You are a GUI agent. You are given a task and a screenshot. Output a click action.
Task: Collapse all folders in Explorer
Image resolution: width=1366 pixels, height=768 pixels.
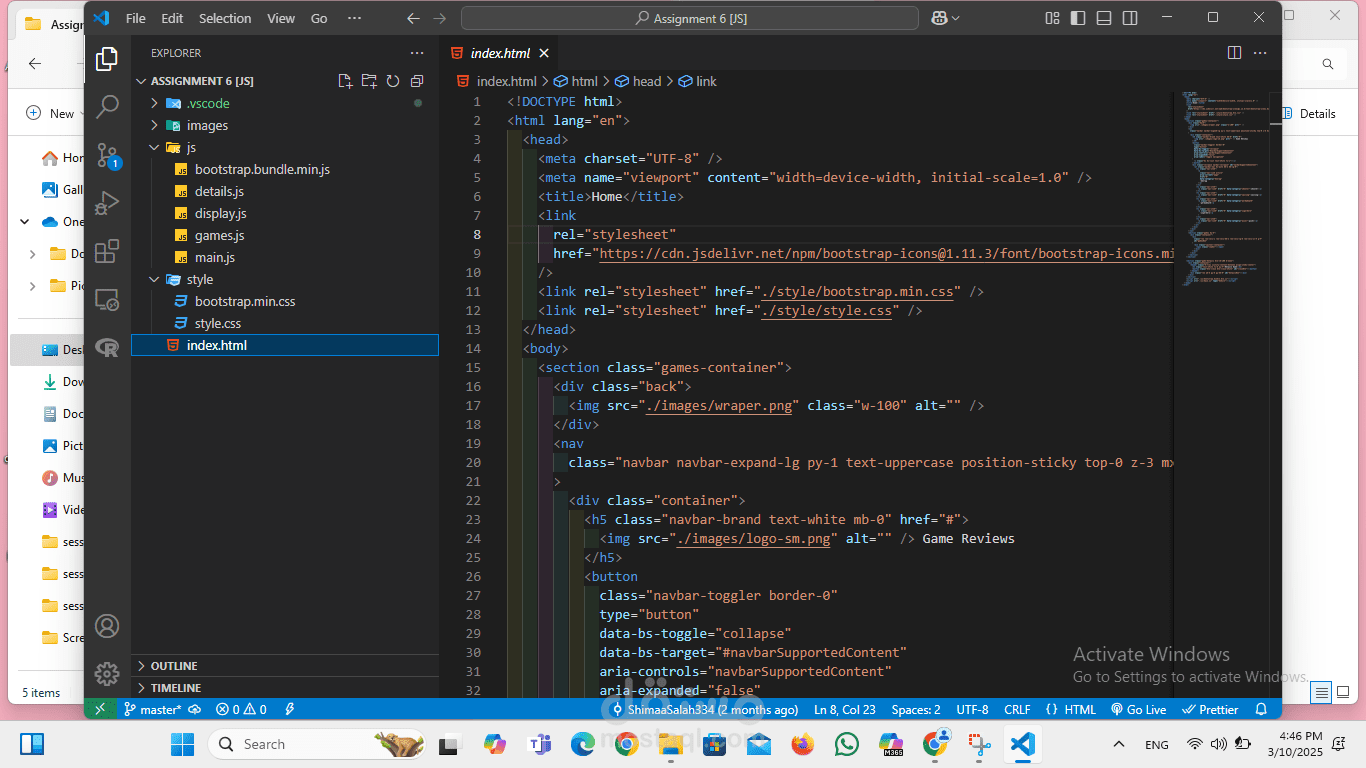click(x=417, y=81)
